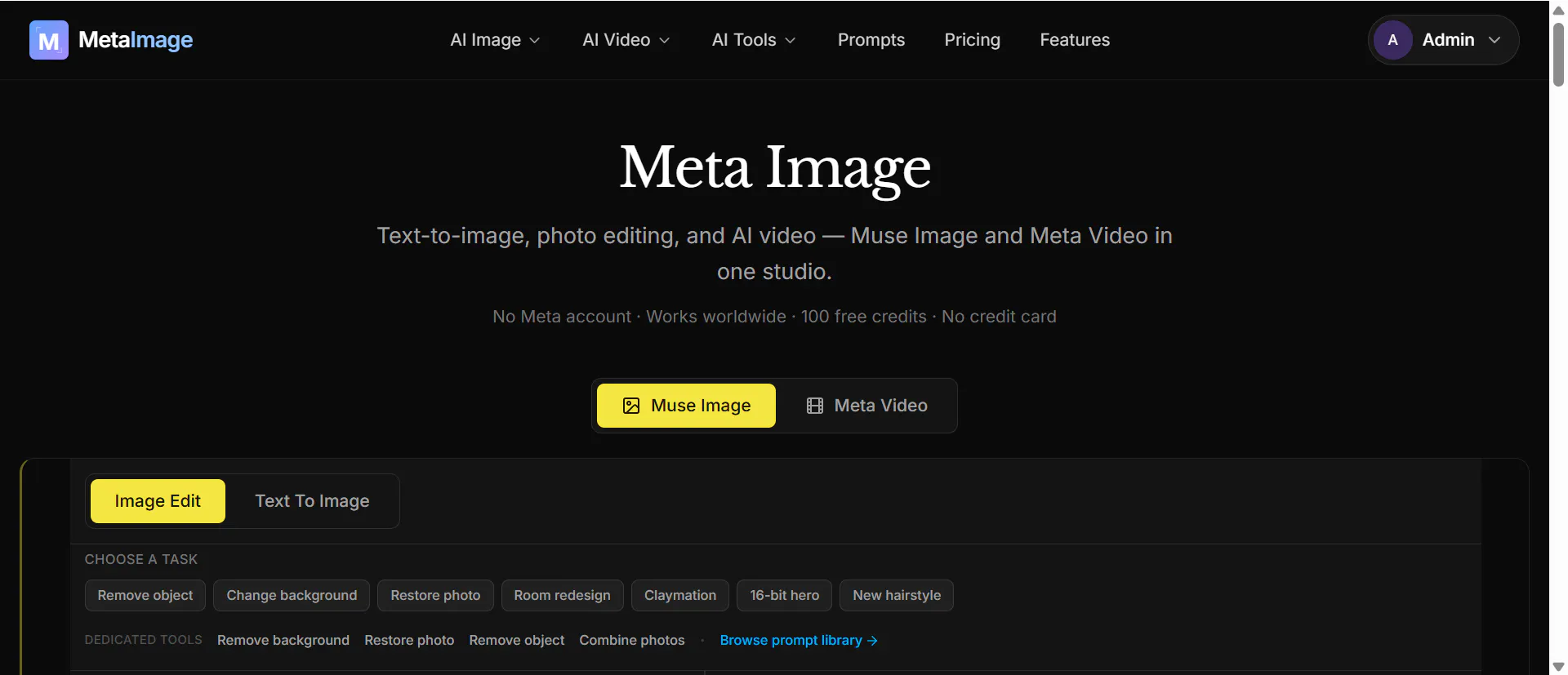The image size is (1568, 675).
Task: Open the Features page
Action: pos(1075,40)
